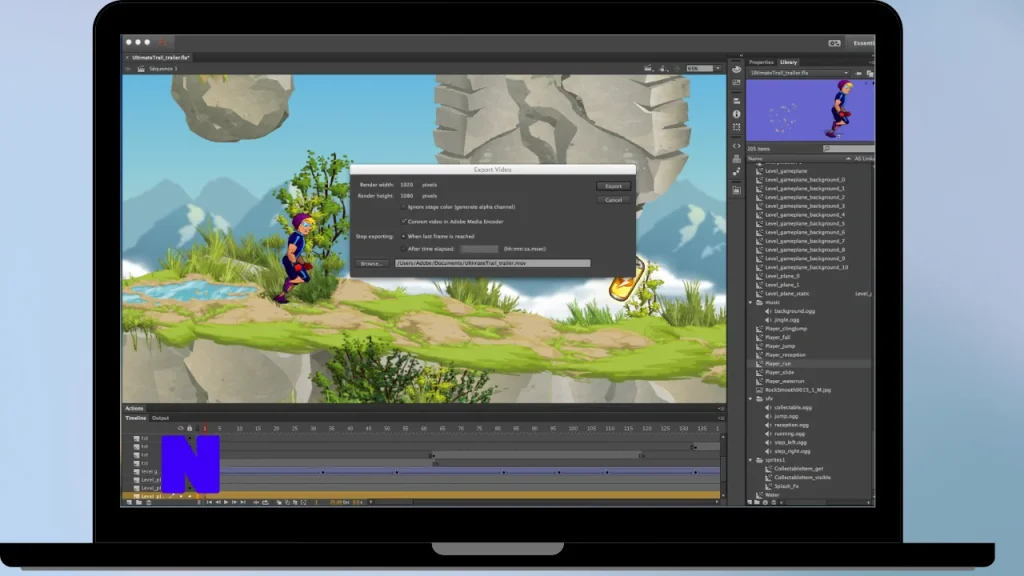This screenshot has width=1024, height=576.
Task: Click the Browse button
Action: coord(372,263)
